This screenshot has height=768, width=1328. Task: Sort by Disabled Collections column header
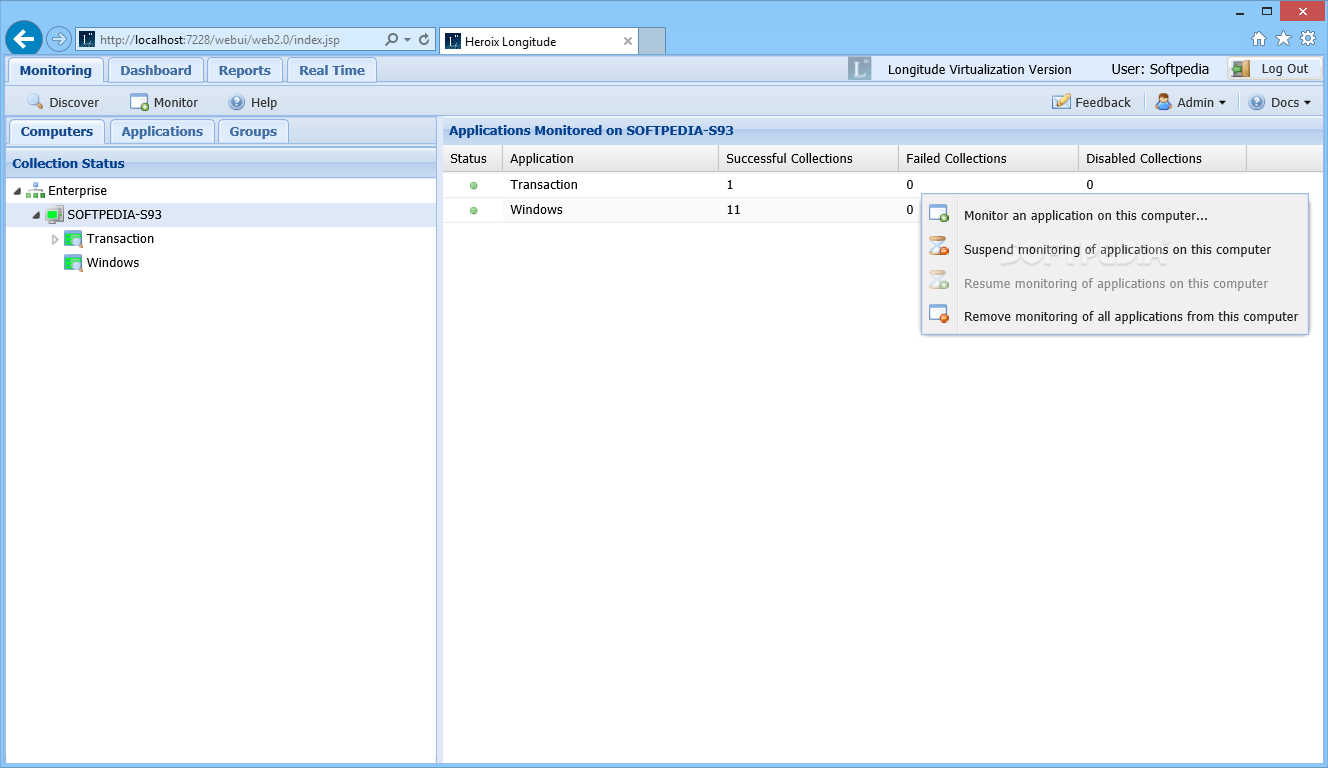click(1162, 158)
